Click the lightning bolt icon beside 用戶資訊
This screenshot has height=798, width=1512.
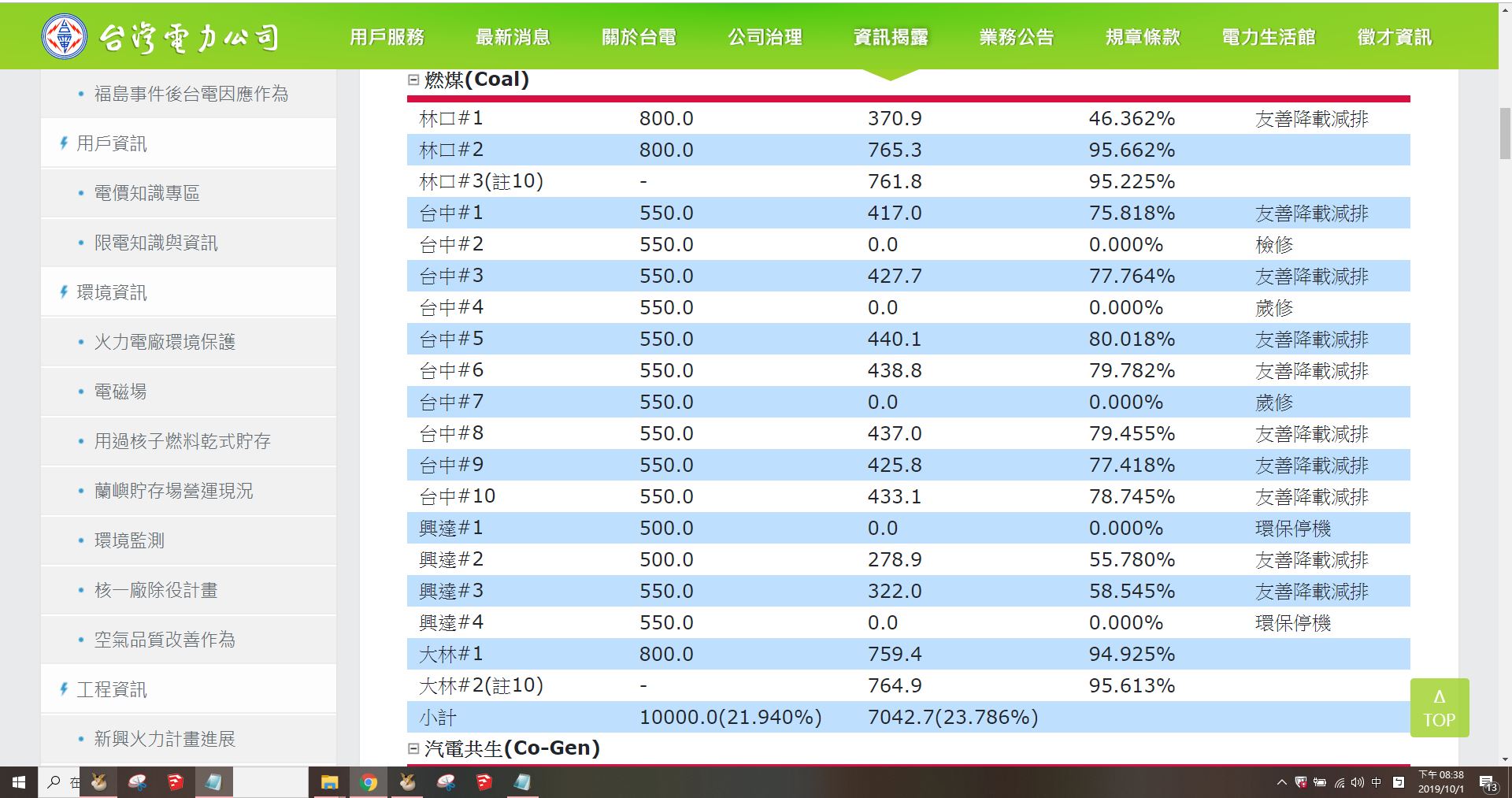click(x=64, y=143)
